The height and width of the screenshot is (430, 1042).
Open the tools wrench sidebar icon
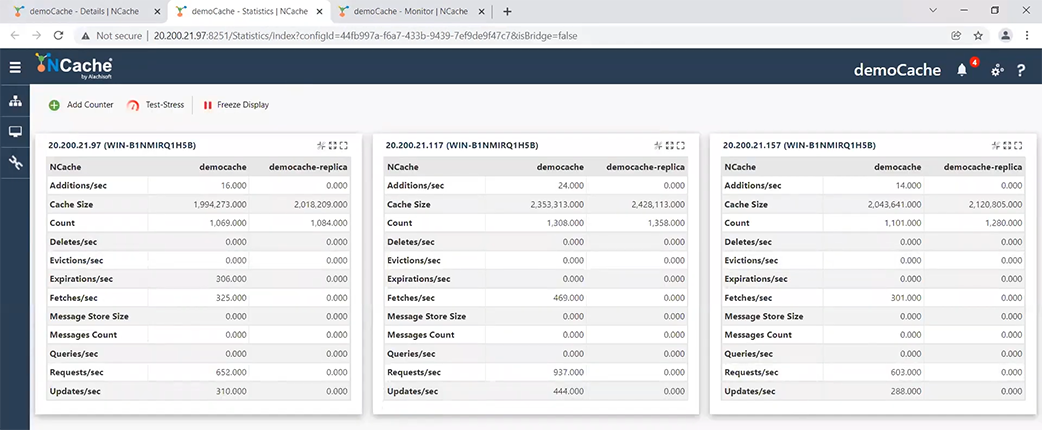click(15, 162)
